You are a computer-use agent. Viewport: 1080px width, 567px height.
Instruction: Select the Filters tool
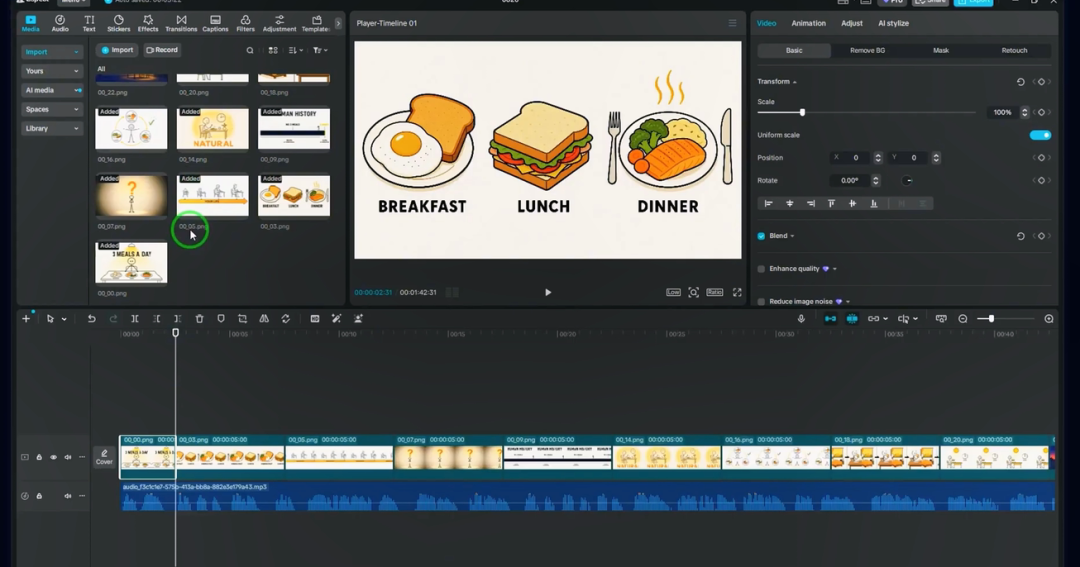pos(245,23)
